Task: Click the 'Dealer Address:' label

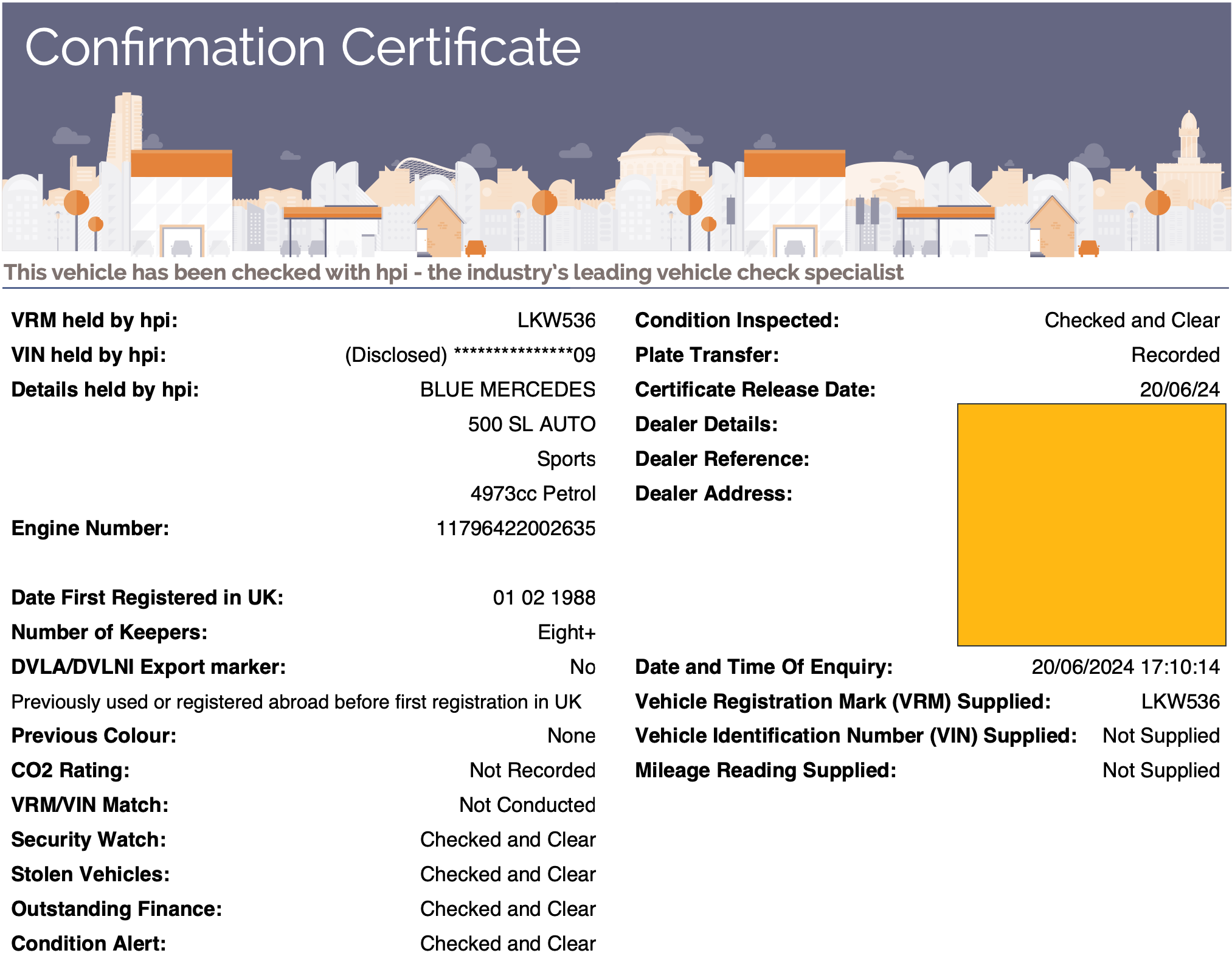Action: [x=714, y=494]
